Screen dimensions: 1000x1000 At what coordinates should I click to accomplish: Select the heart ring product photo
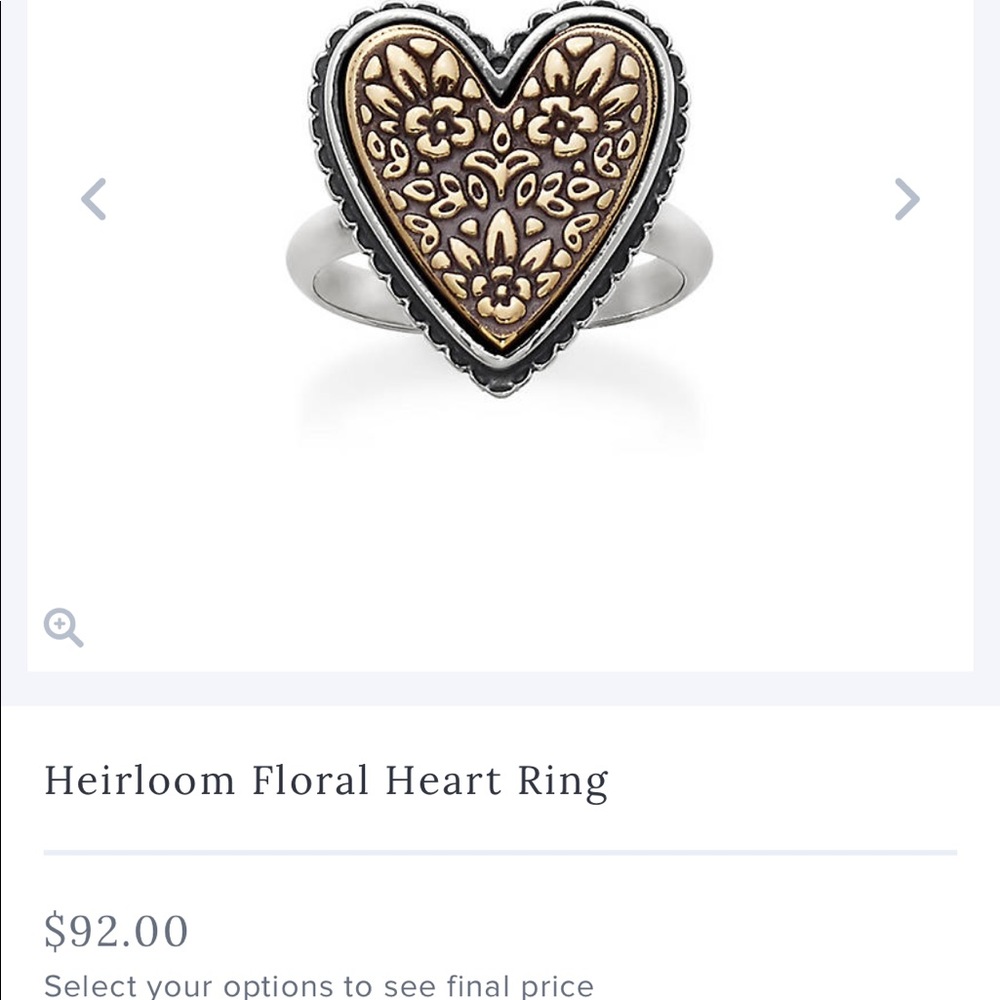[x=500, y=200]
